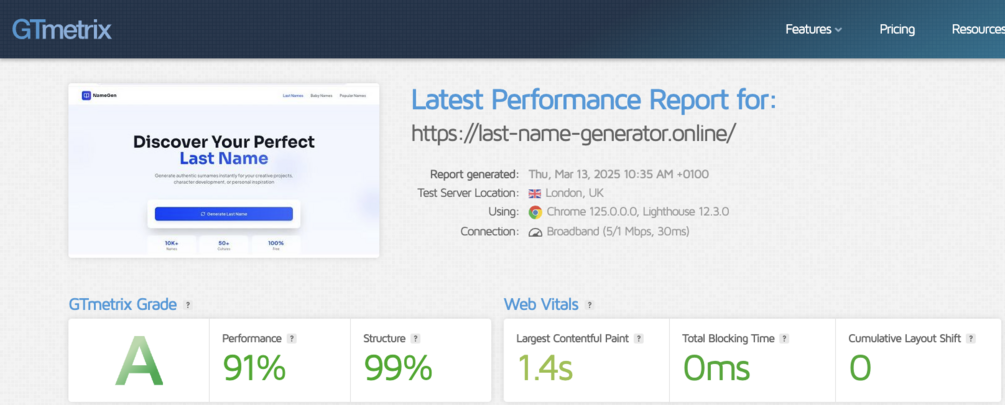Click Chrome 125.0.0.0, Lighthouse 12.3.0 text
Image resolution: width=1005 pixels, height=405 pixels.
[x=638, y=212]
